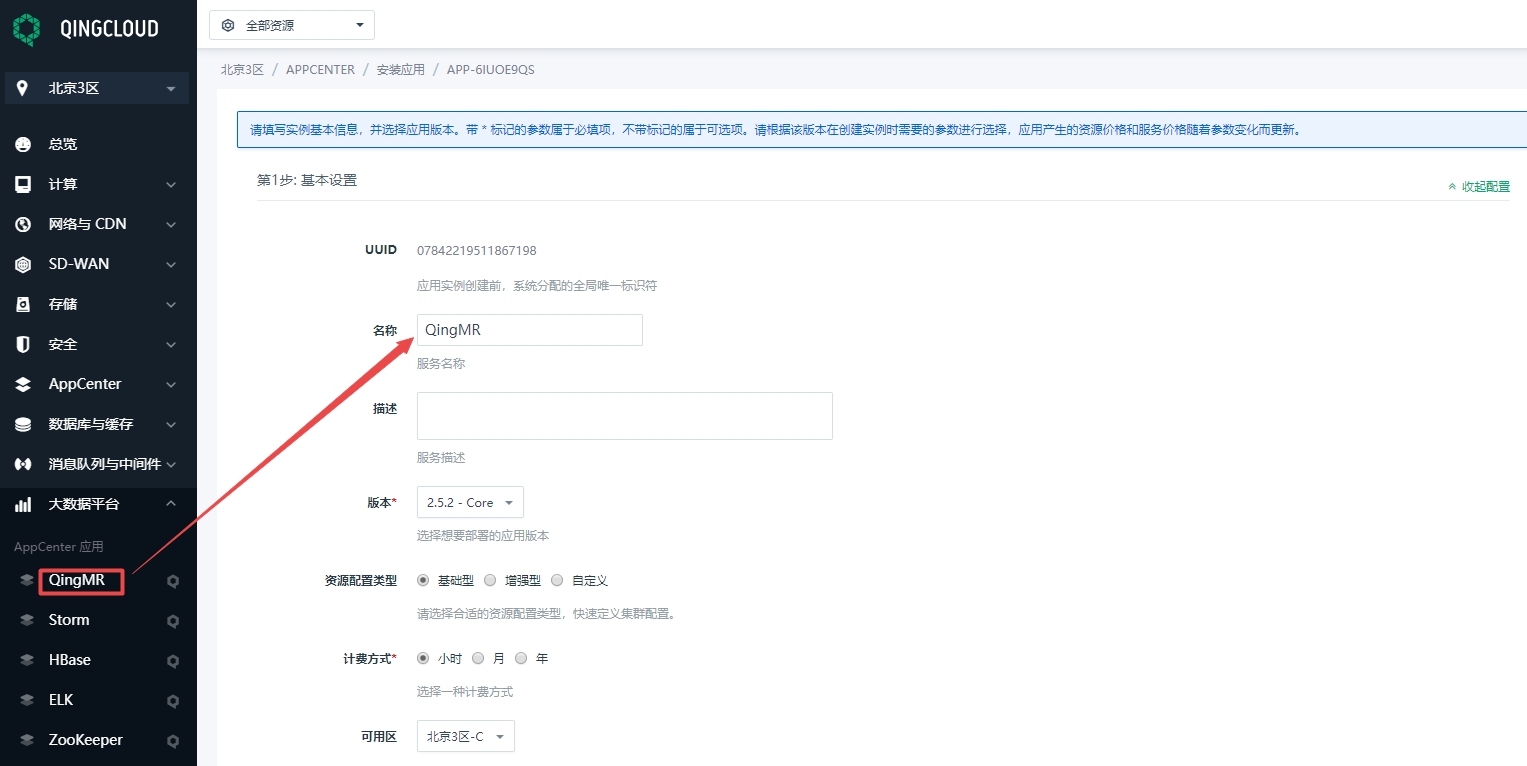Click the SD-WAN icon
Viewport: 1527px width, 766px height.
pos(23,264)
